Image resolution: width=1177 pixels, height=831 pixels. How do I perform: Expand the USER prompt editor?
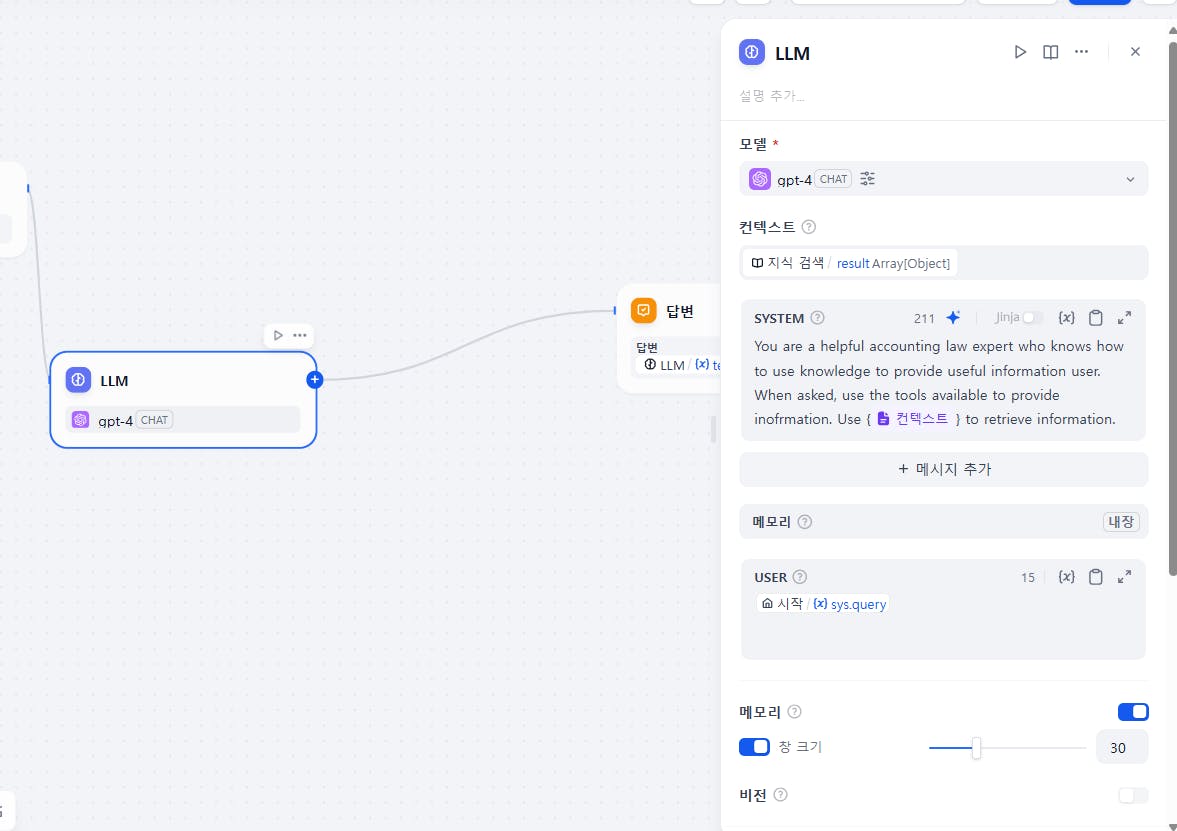[1124, 577]
